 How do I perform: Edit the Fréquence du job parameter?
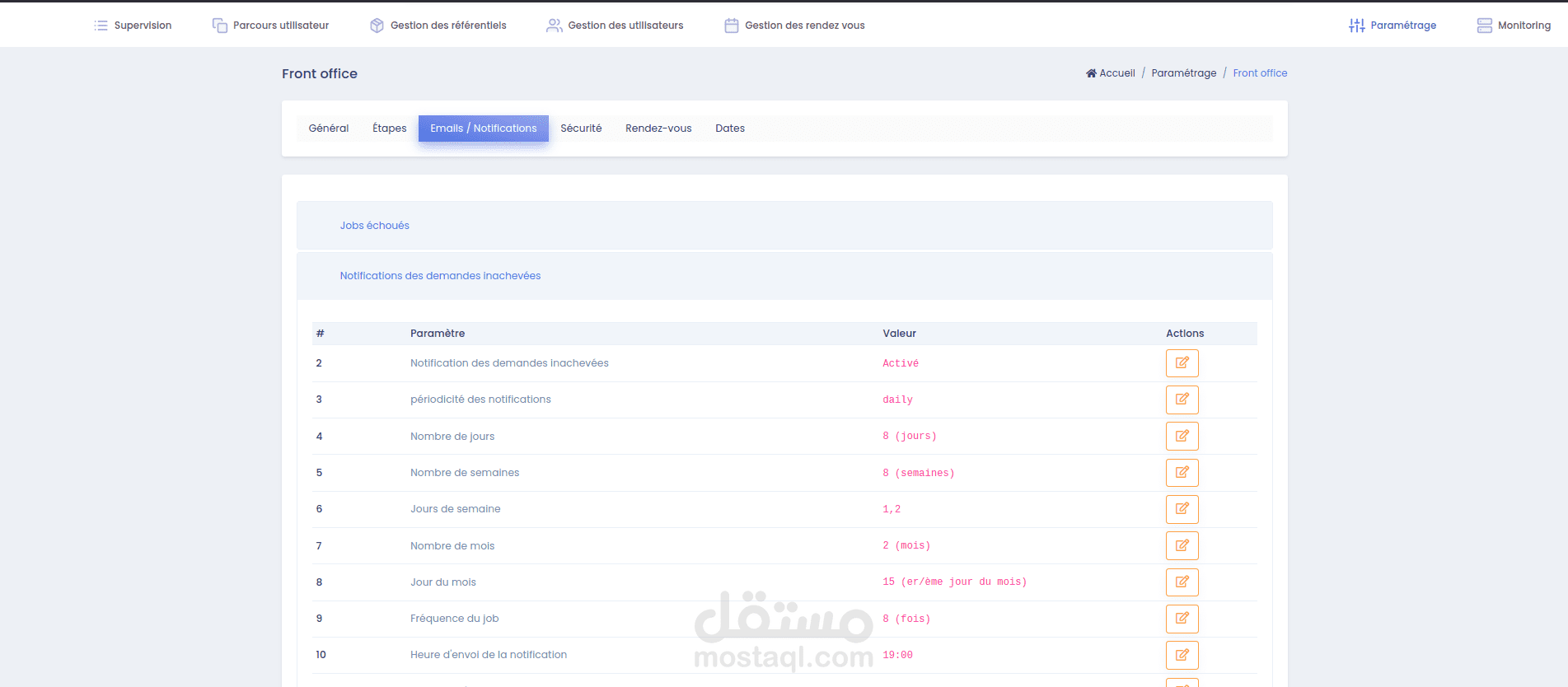pos(1182,619)
